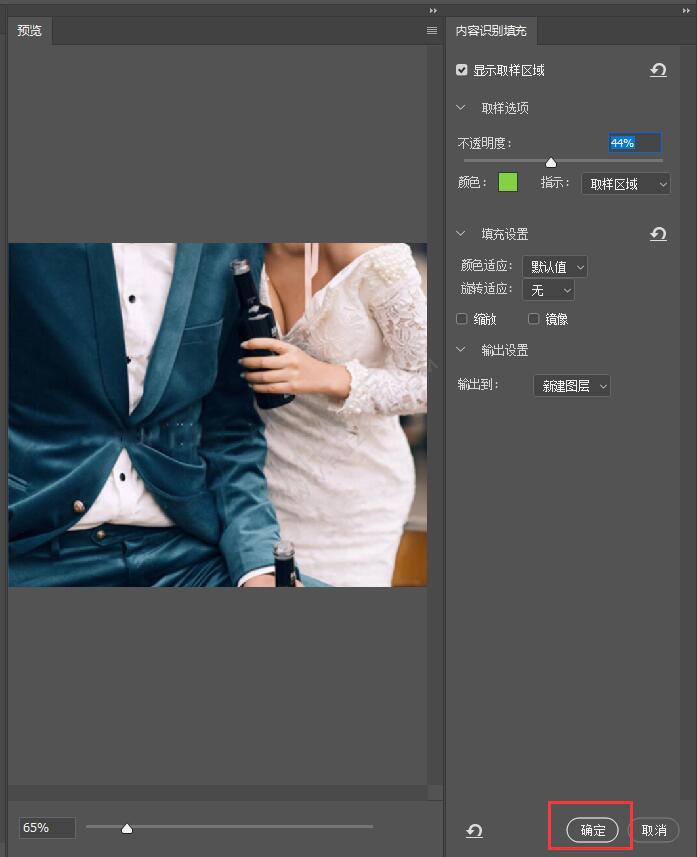Image resolution: width=697 pixels, height=857 pixels.
Task: Select the 内容识别填充 tab
Action: click(491, 31)
